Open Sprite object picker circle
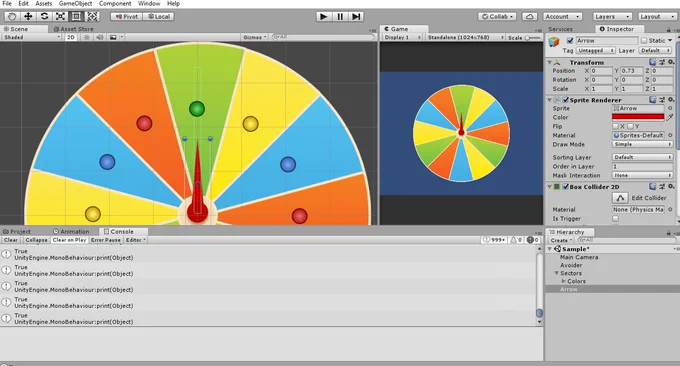 (x=670, y=108)
